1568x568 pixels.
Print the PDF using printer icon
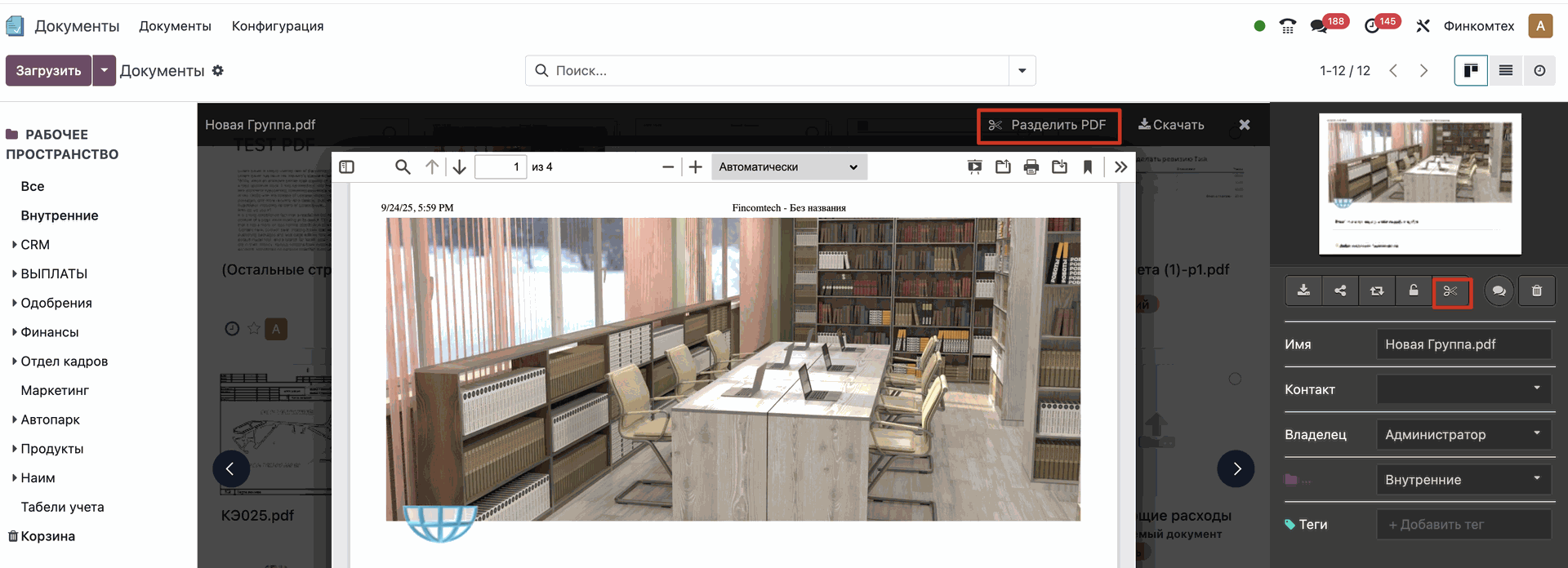point(1031,167)
